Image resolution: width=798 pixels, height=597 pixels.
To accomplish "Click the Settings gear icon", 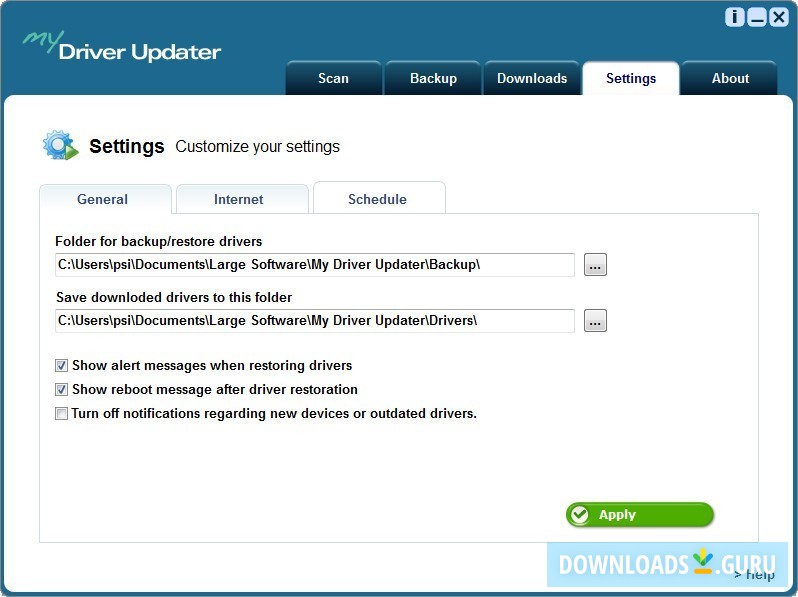I will pos(61,145).
